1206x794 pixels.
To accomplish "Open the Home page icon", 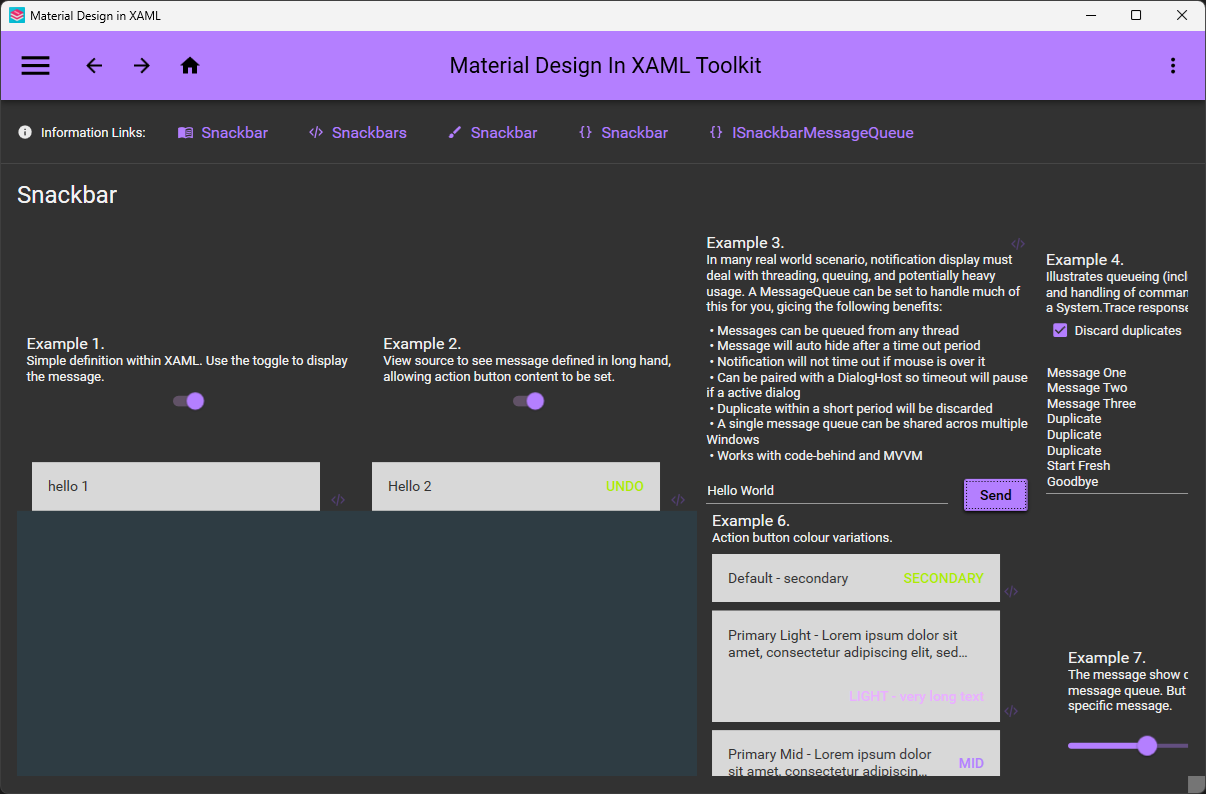I will pos(190,66).
